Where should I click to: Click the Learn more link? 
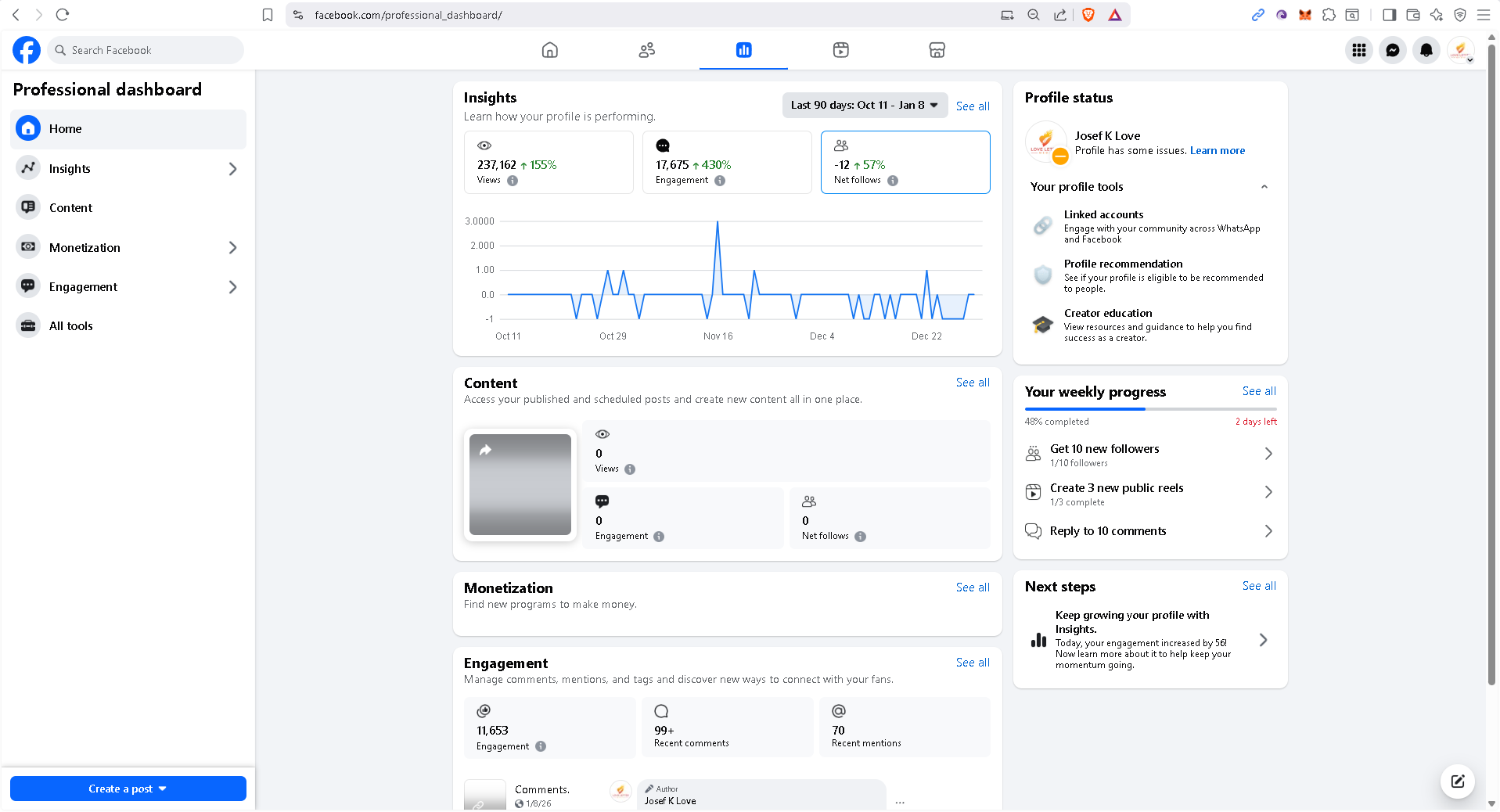1217,151
